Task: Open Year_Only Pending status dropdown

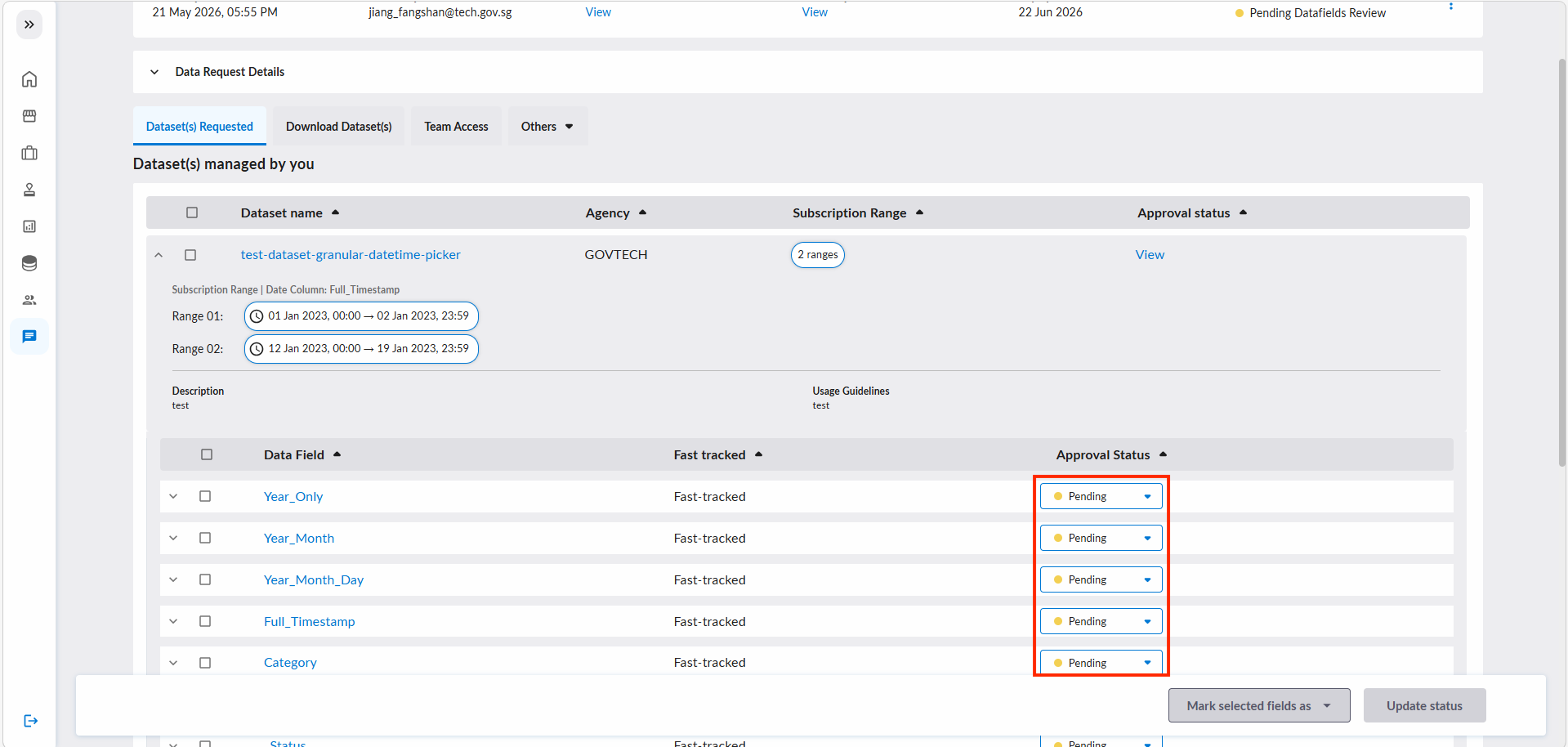Action: pos(1101,496)
